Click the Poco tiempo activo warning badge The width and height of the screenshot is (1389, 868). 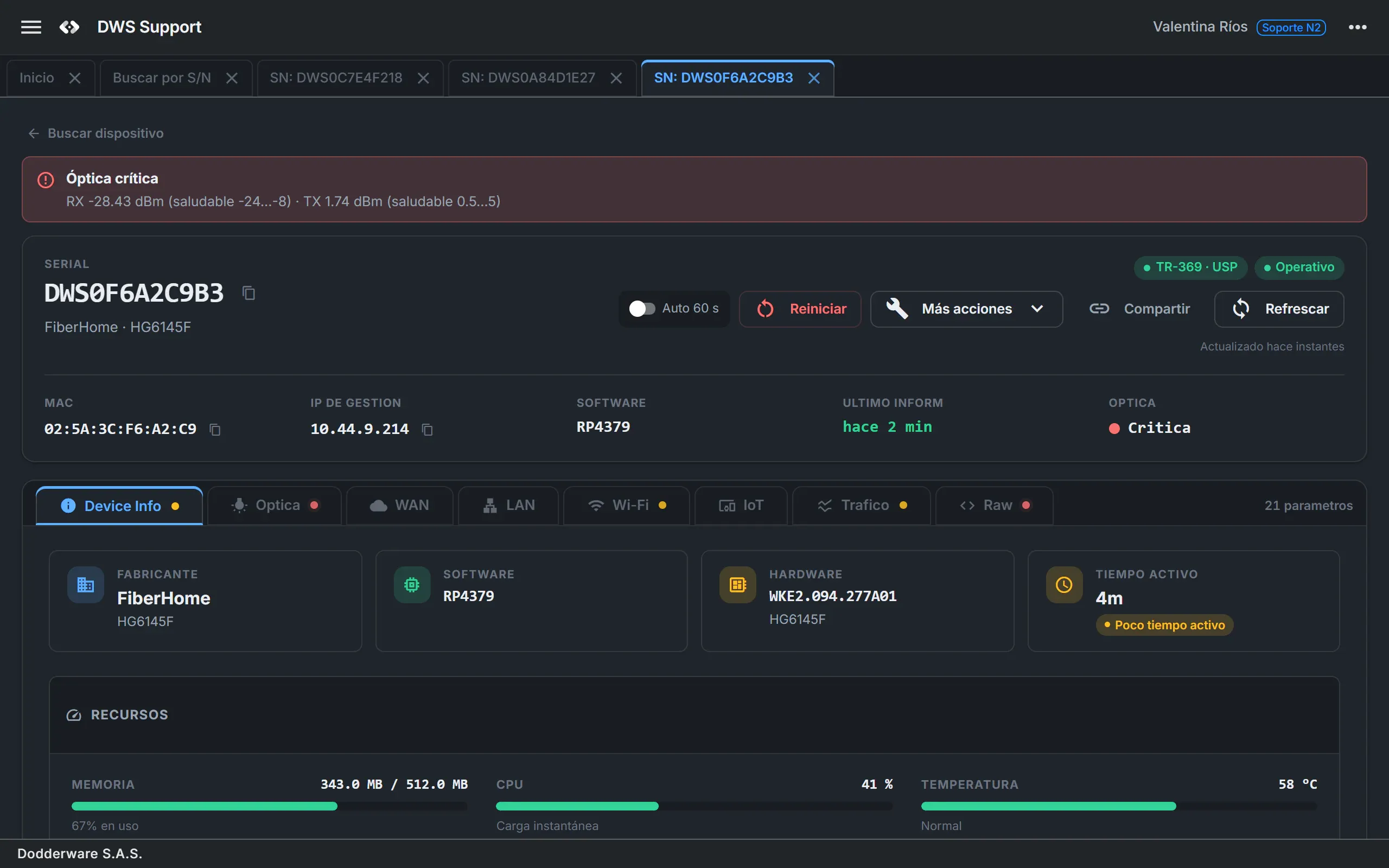click(1164, 625)
